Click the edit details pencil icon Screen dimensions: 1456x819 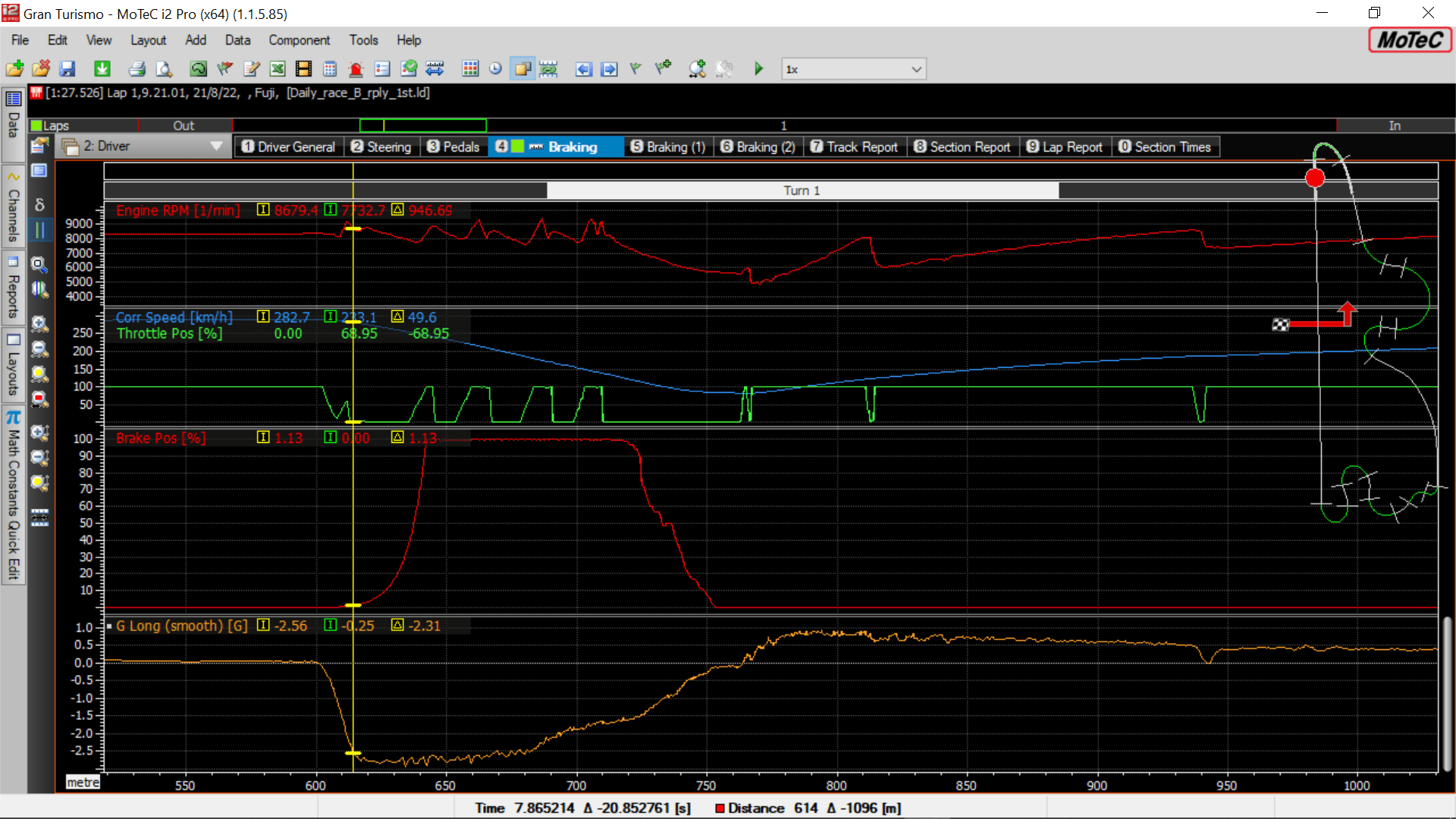(251, 69)
